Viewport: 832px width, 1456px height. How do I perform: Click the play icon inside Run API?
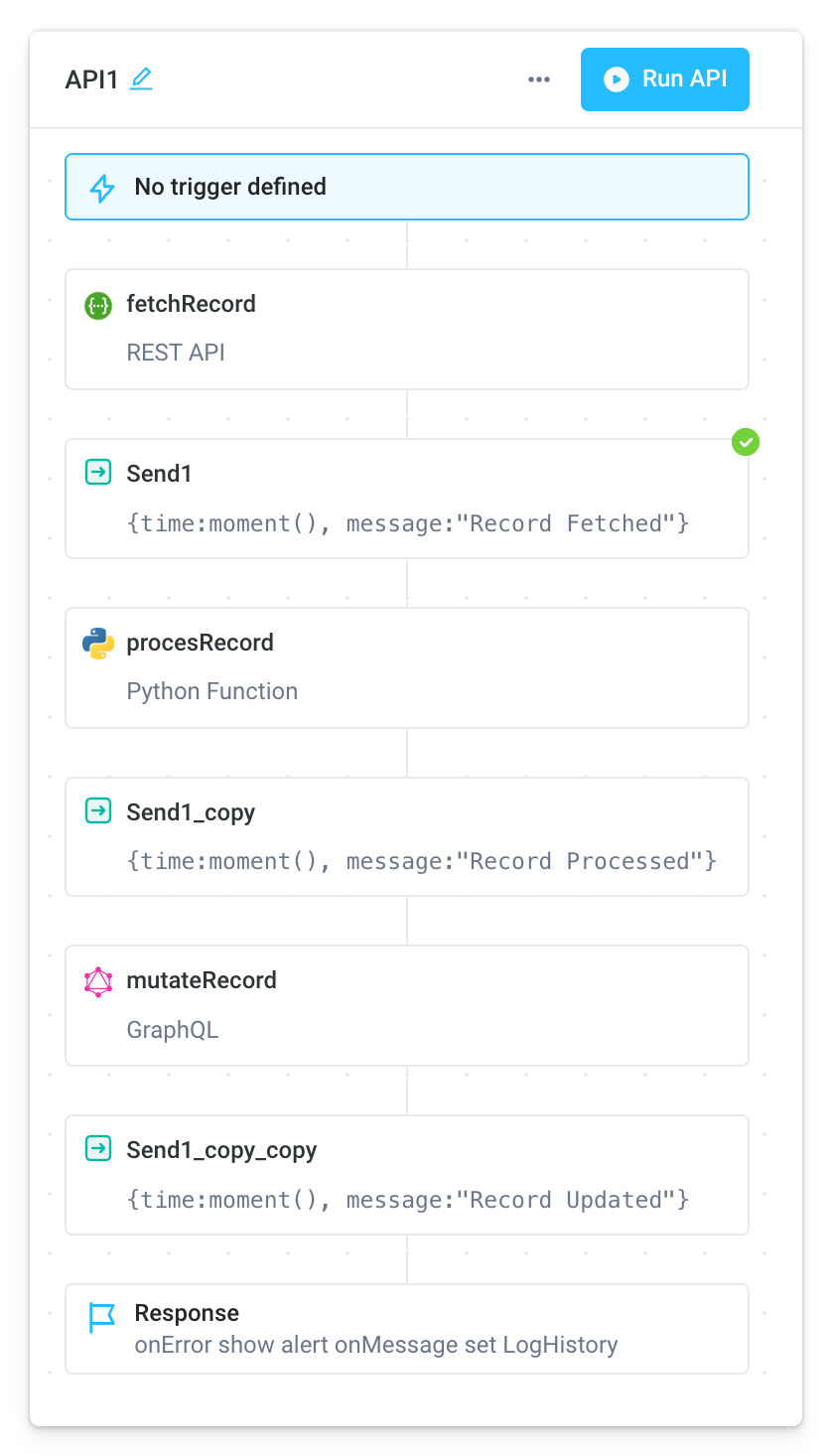pos(618,79)
